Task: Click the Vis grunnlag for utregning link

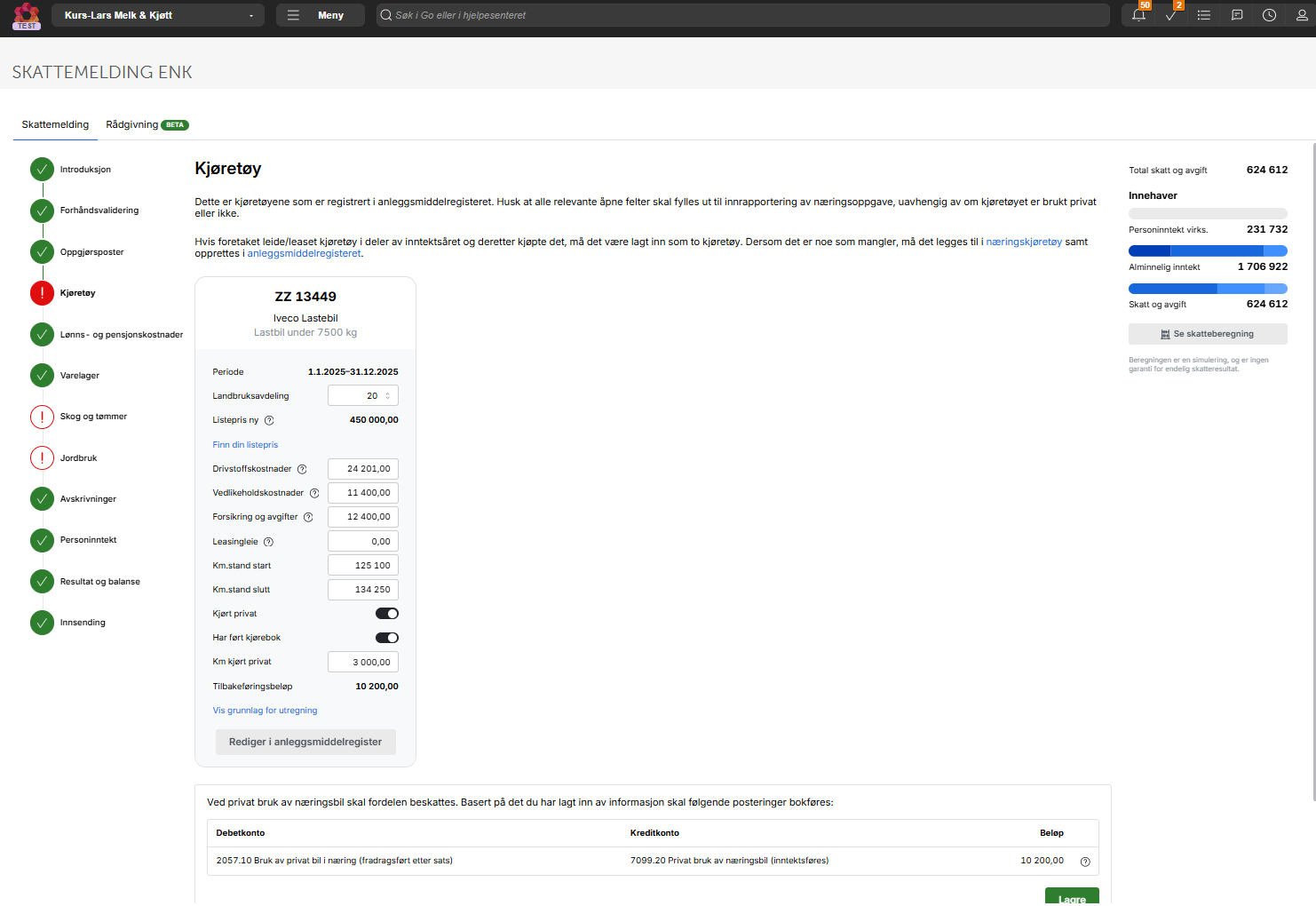Action: (265, 711)
